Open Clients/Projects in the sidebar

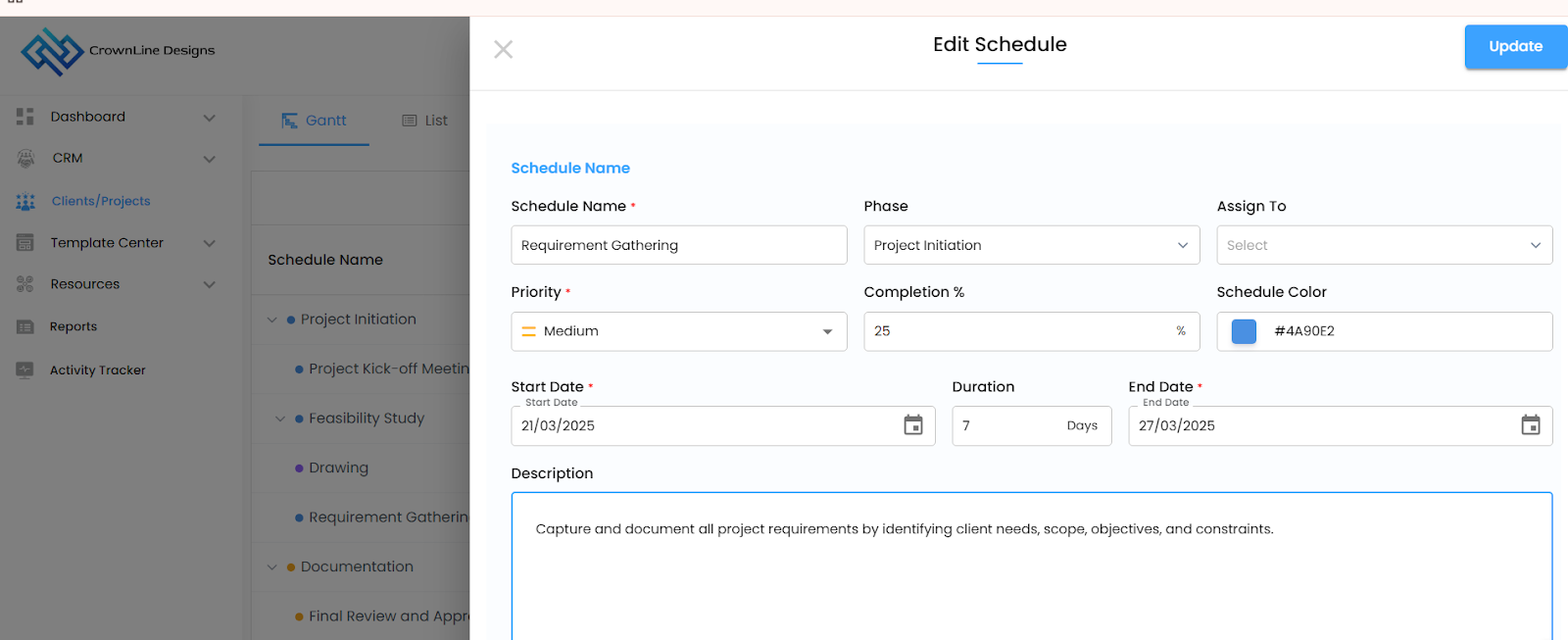coord(101,201)
